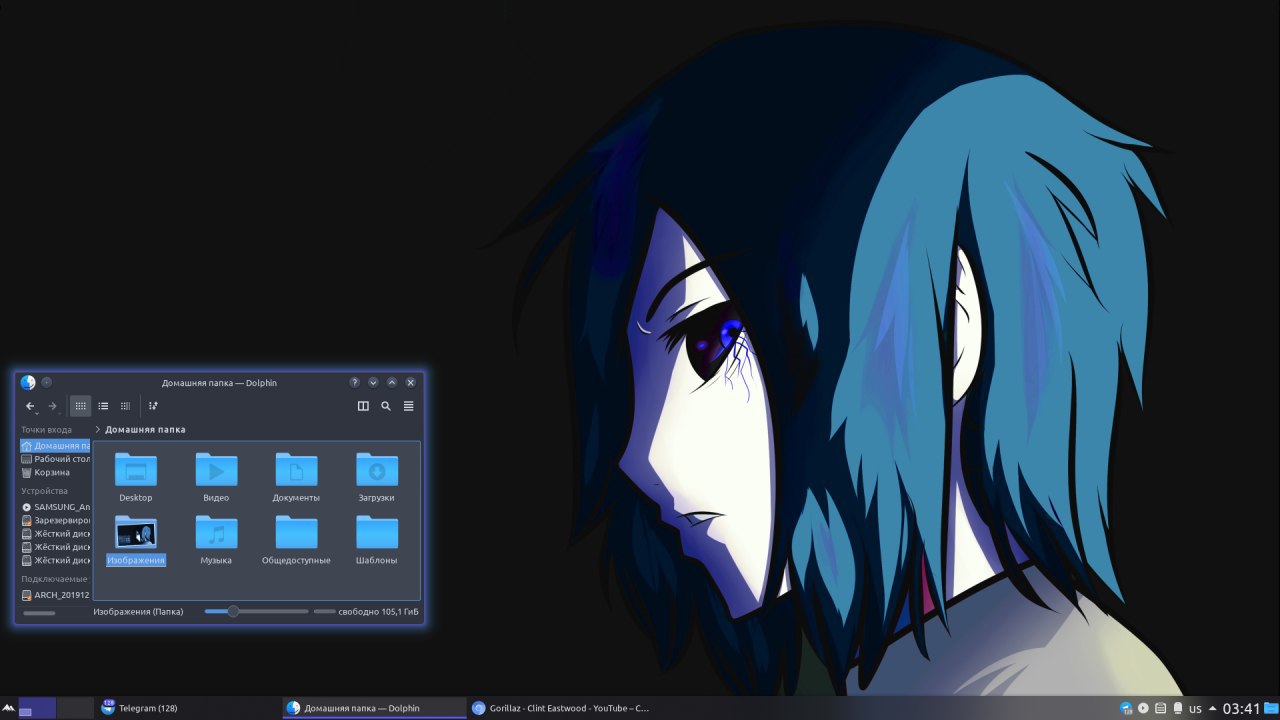
Task: Select the Desktop folder icon
Action: pos(136,470)
